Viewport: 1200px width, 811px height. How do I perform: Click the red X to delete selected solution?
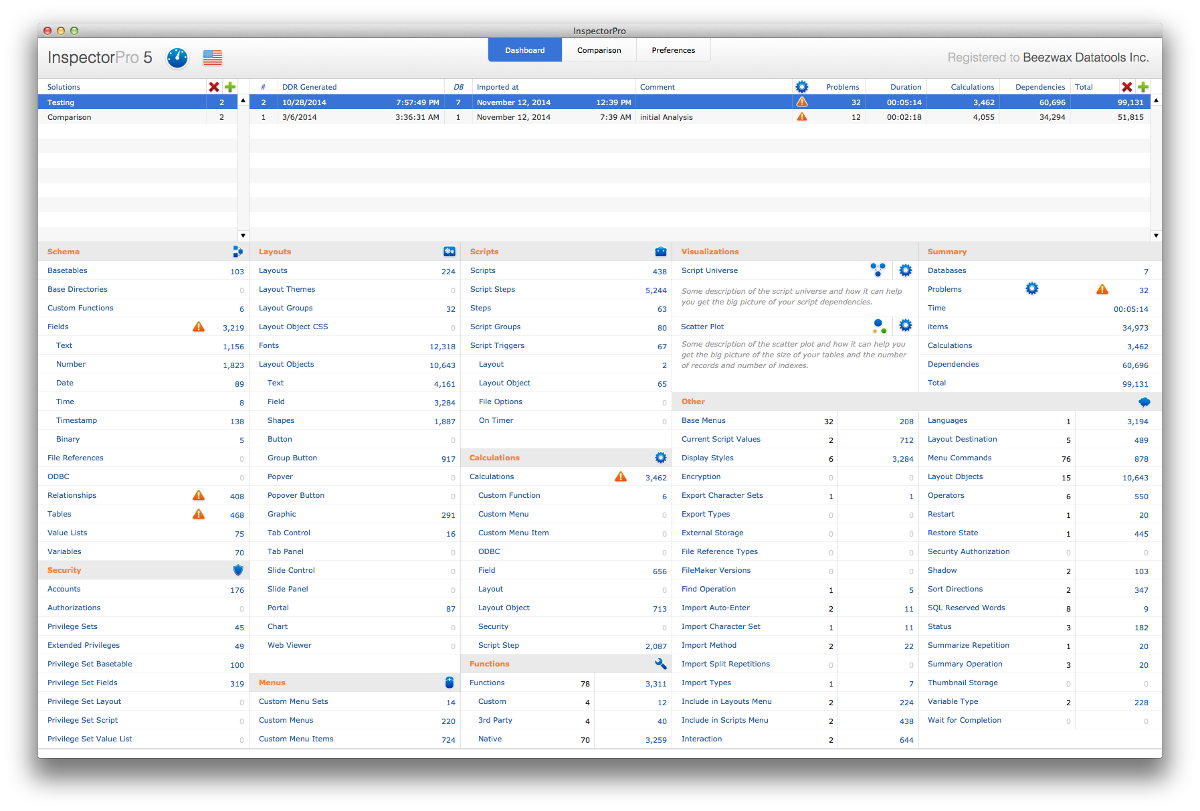tap(216, 87)
